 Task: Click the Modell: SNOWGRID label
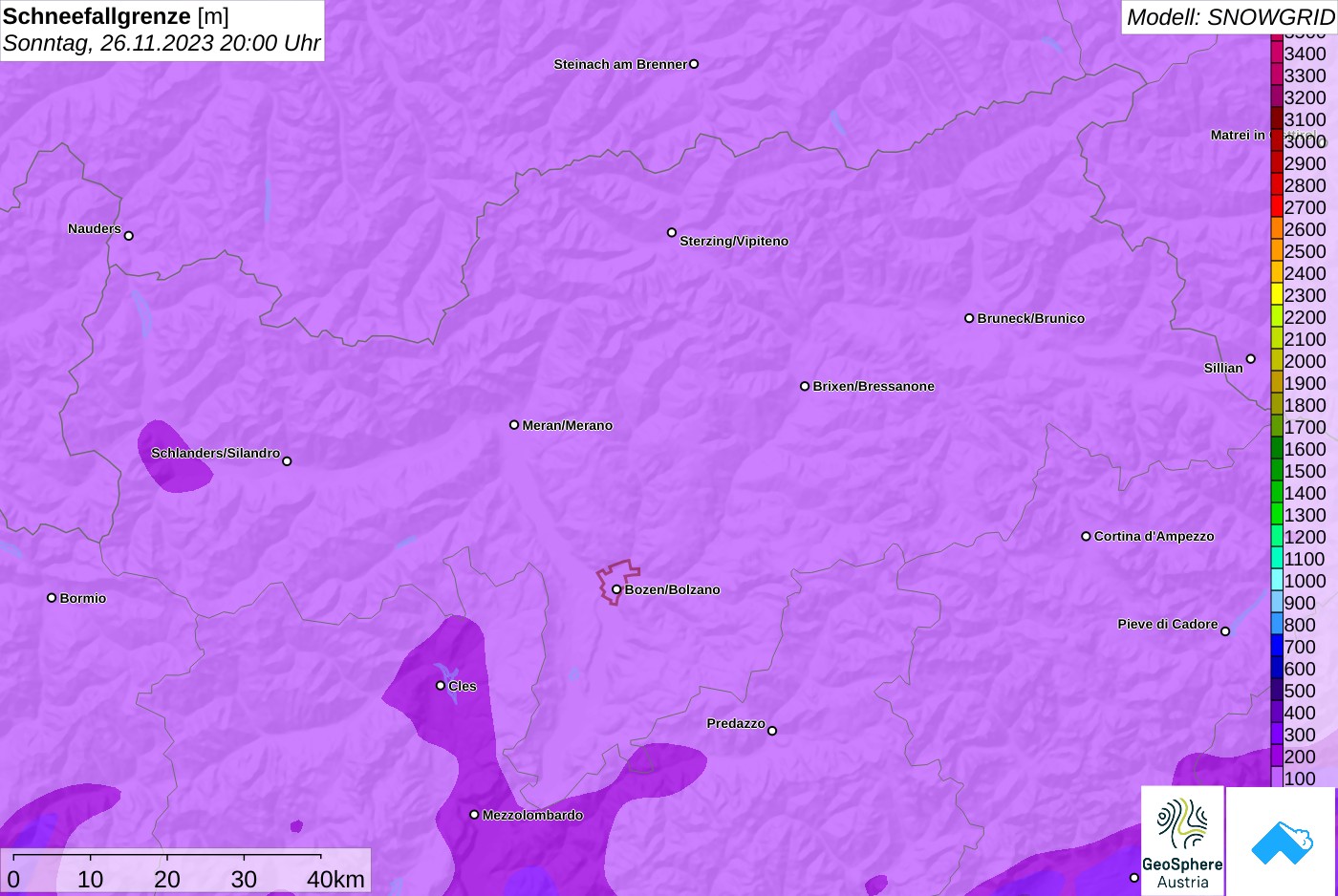tap(1230, 17)
